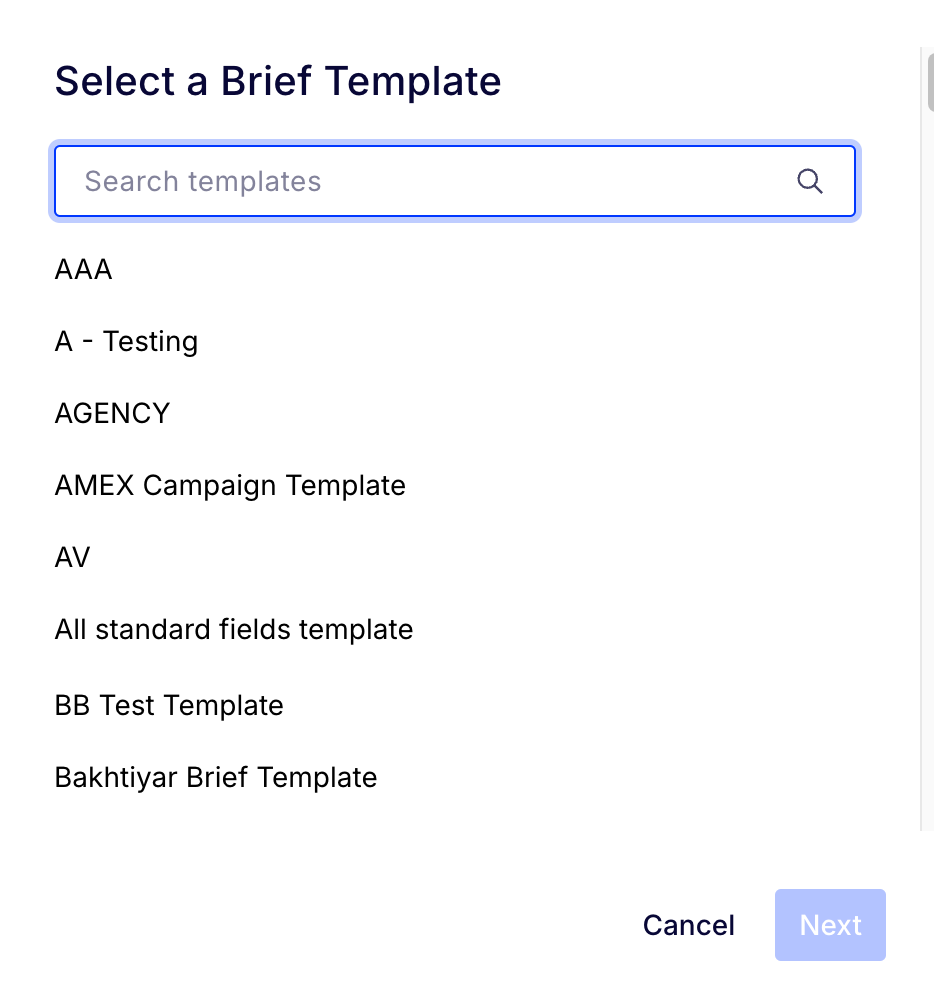
Task: Pick the first template in the list
Action: coord(83,269)
